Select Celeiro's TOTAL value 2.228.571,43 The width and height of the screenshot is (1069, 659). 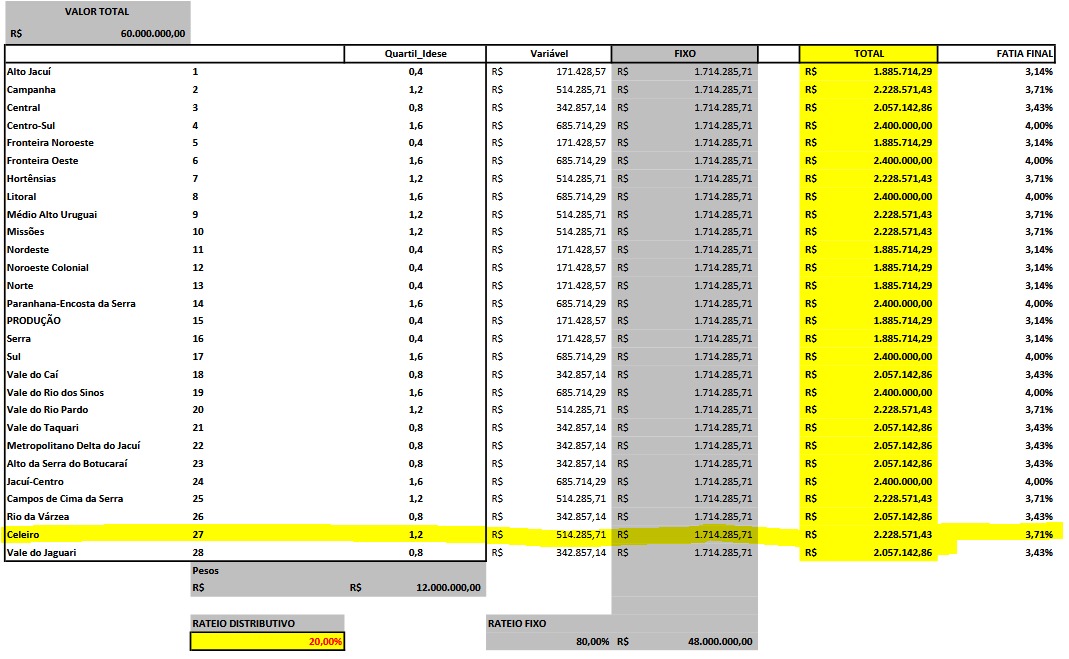click(x=903, y=535)
